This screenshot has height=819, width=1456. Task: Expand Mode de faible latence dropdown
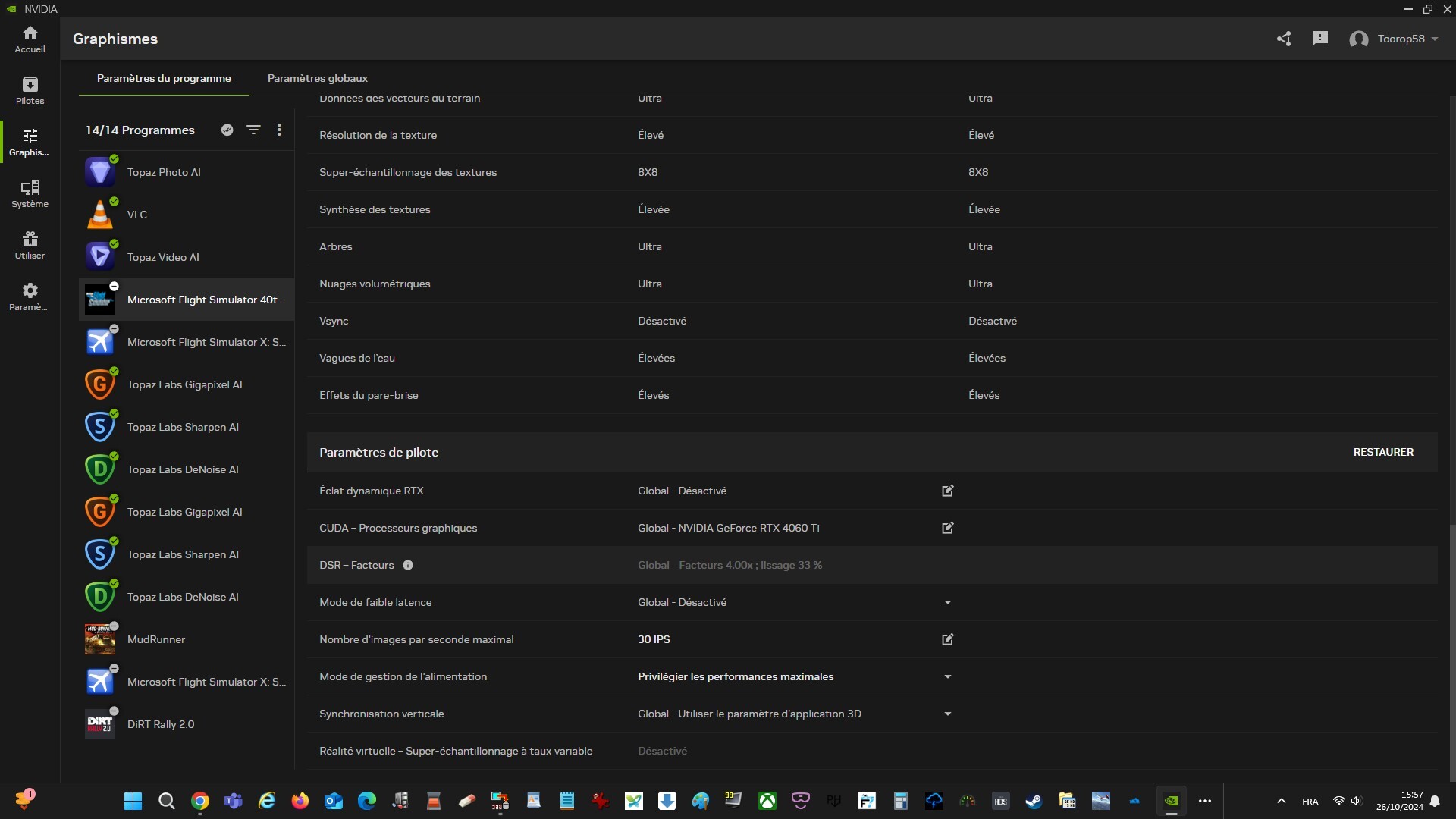point(947,602)
